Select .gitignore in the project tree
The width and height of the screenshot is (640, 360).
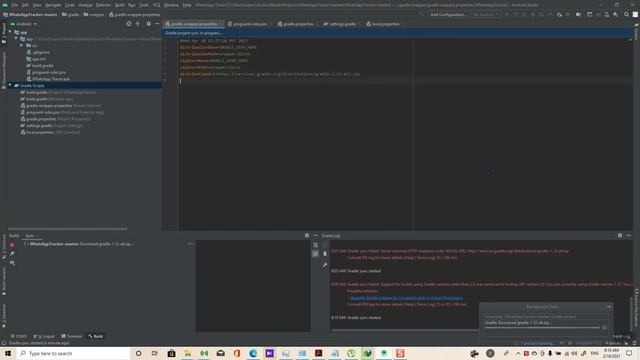(x=38, y=52)
